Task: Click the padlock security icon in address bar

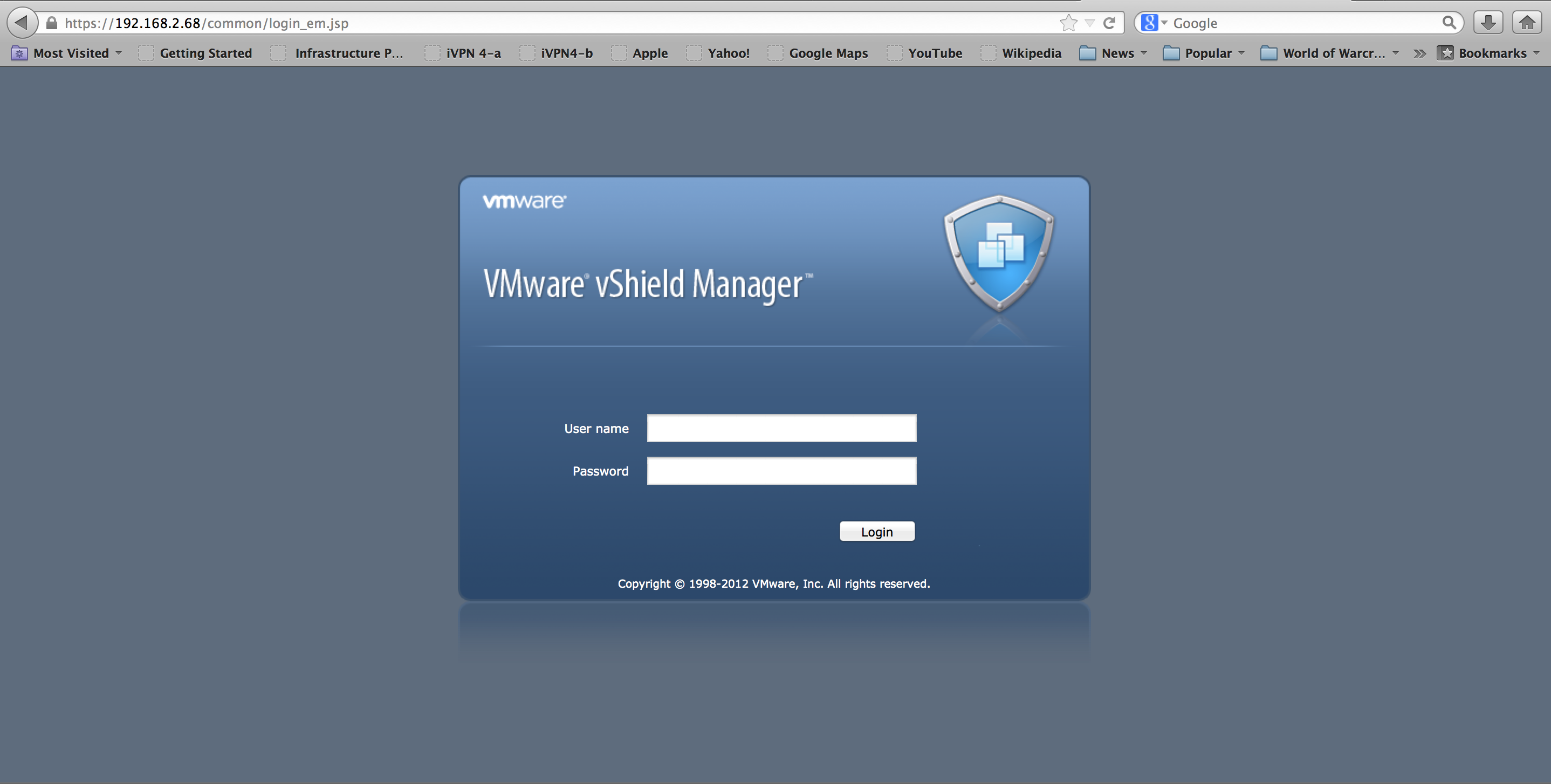Action: [x=52, y=23]
